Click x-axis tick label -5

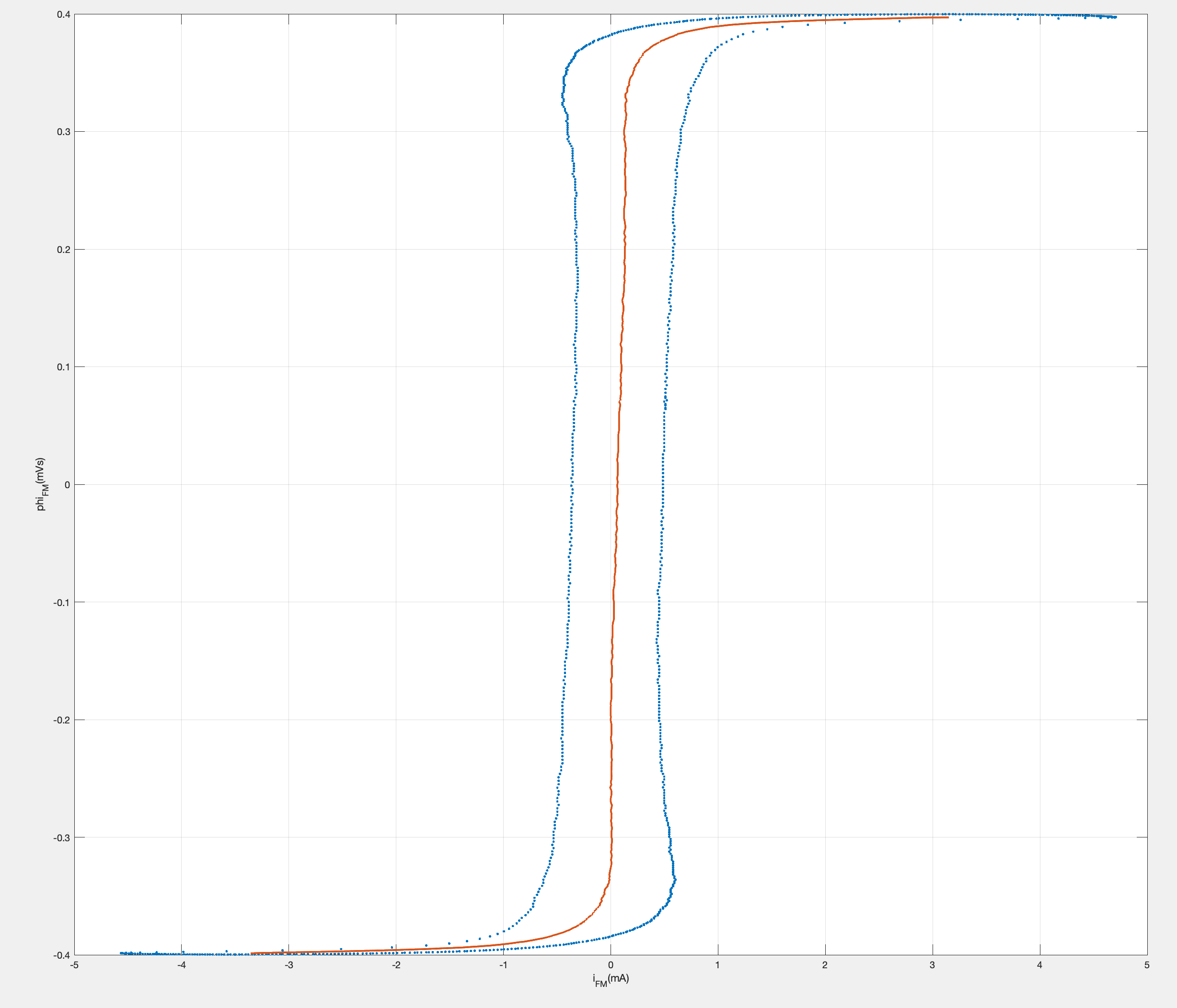click(74, 965)
